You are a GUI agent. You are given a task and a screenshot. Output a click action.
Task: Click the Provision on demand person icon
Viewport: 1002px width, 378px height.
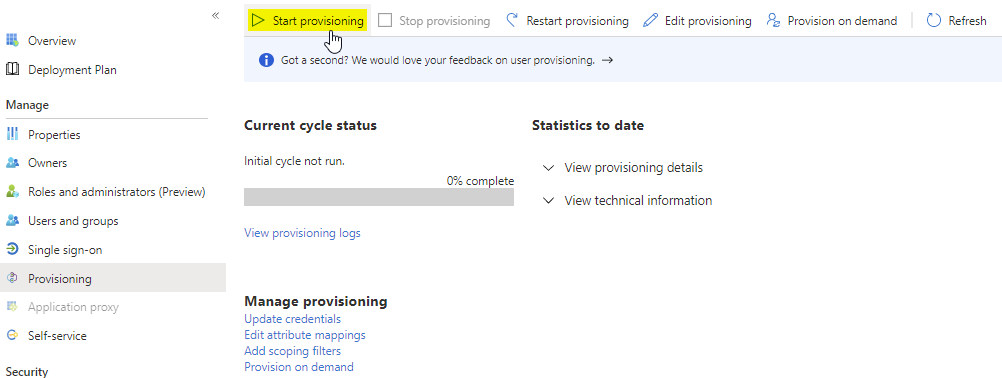[x=773, y=20]
